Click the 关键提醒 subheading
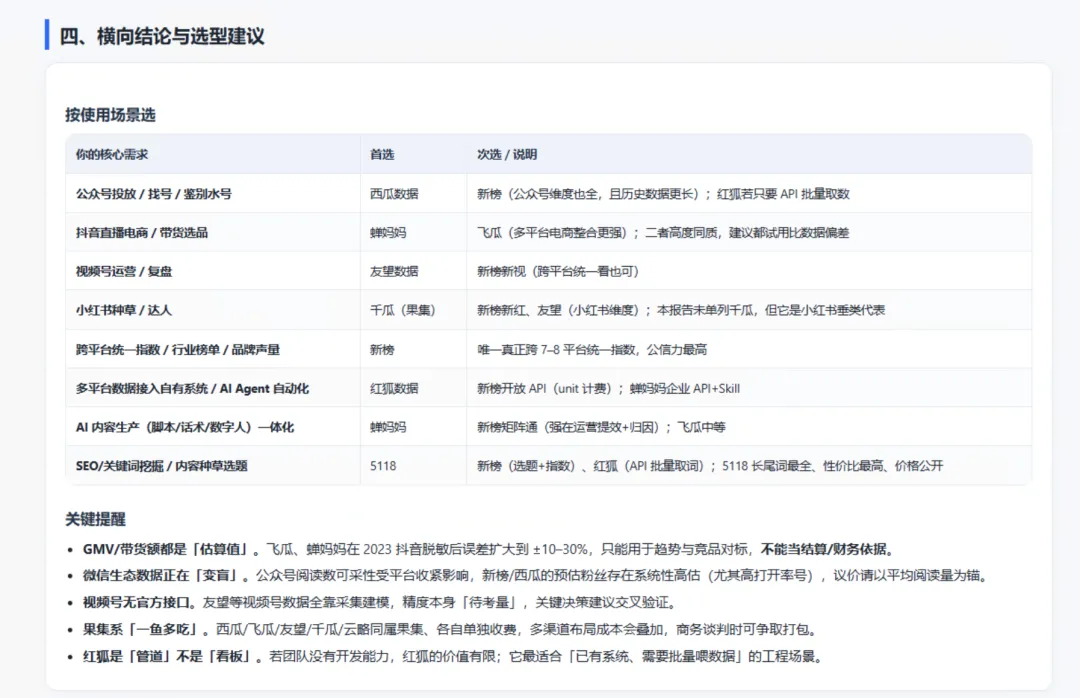The width and height of the screenshot is (1080, 698). point(95,519)
